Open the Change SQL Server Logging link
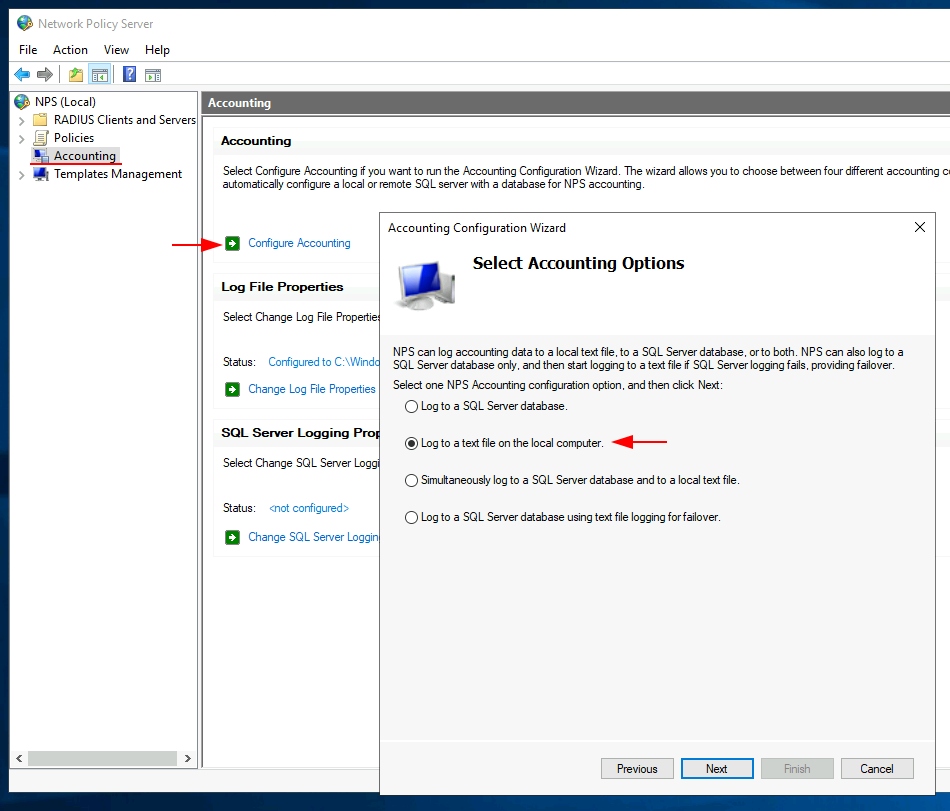The image size is (950, 811). tap(314, 537)
